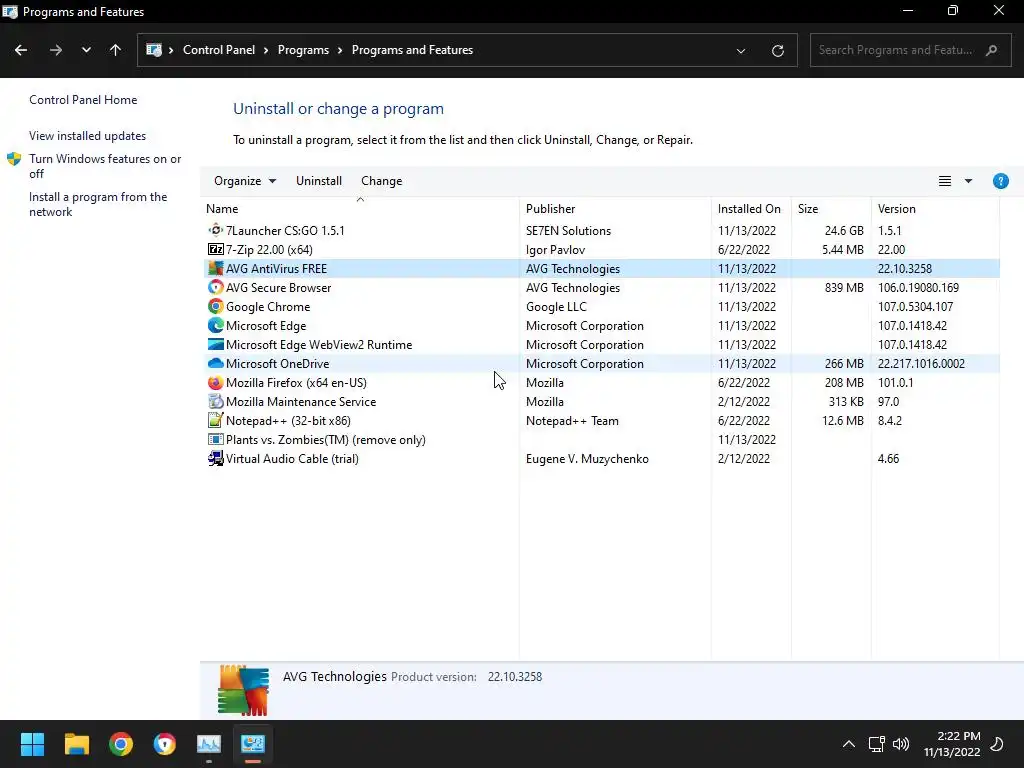This screenshot has height=768, width=1024.
Task: Click the network icon in system tray
Action: coord(876,744)
